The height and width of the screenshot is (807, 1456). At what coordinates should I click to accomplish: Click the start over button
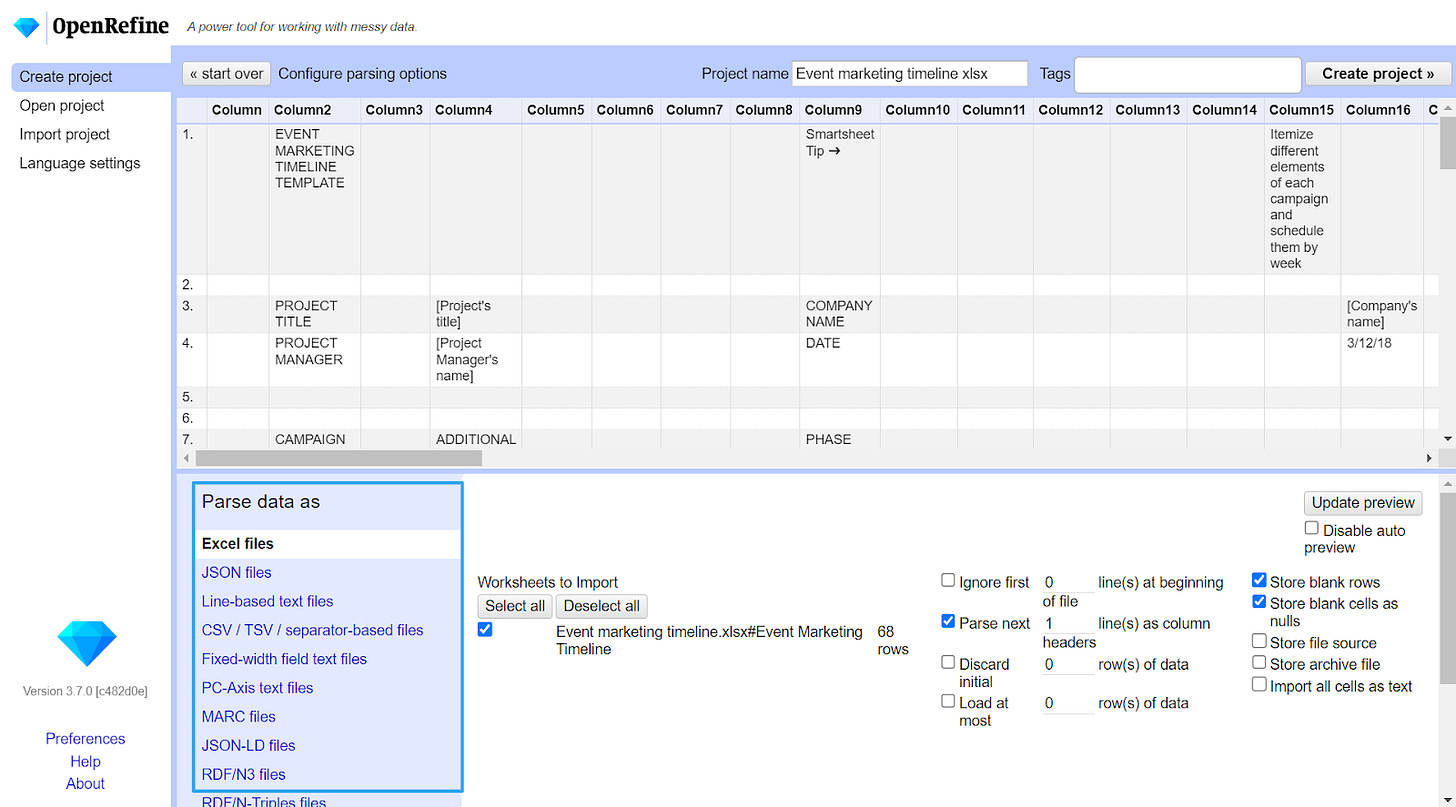click(226, 74)
